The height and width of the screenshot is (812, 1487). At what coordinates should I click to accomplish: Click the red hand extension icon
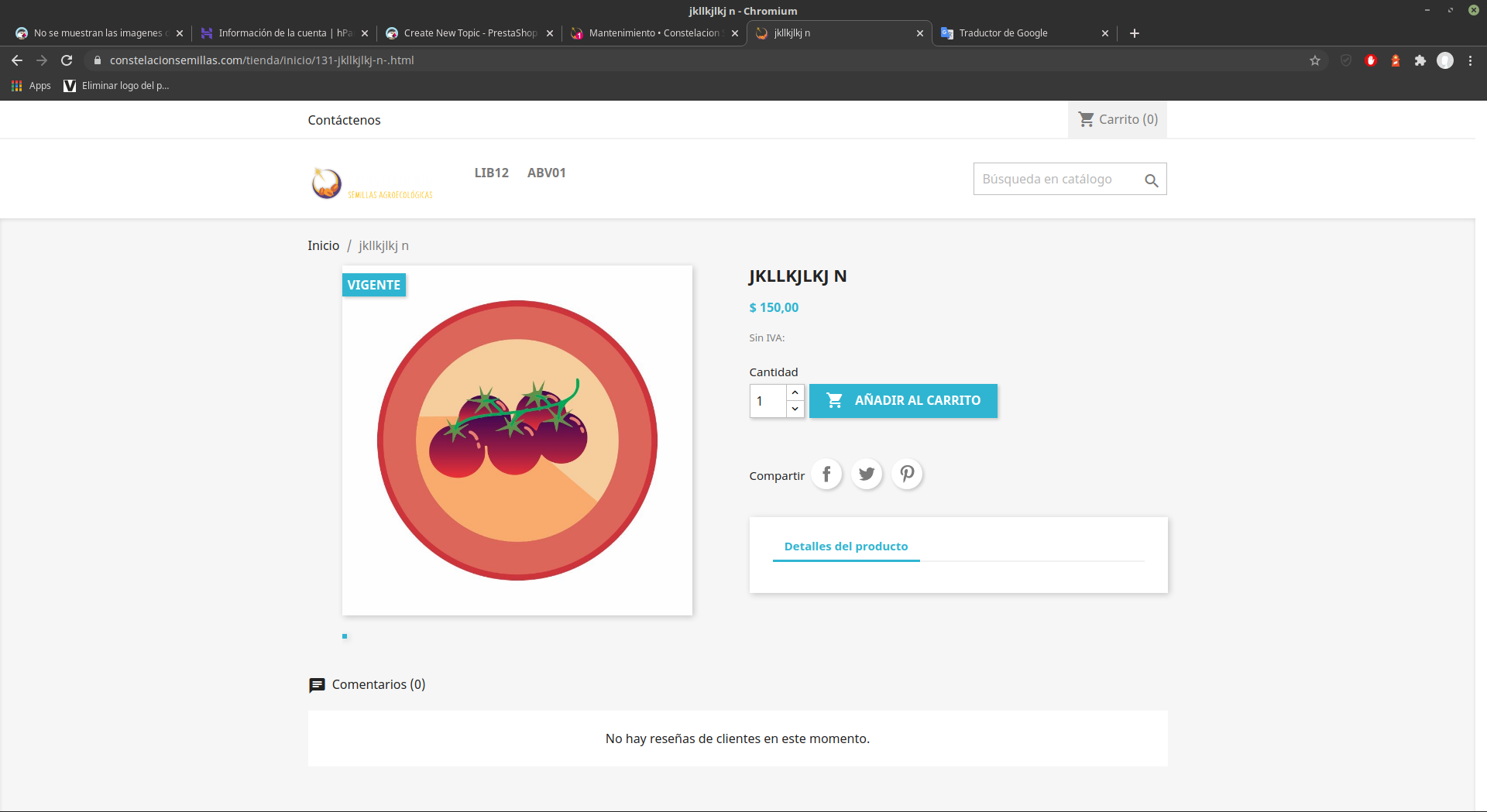click(1371, 60)
